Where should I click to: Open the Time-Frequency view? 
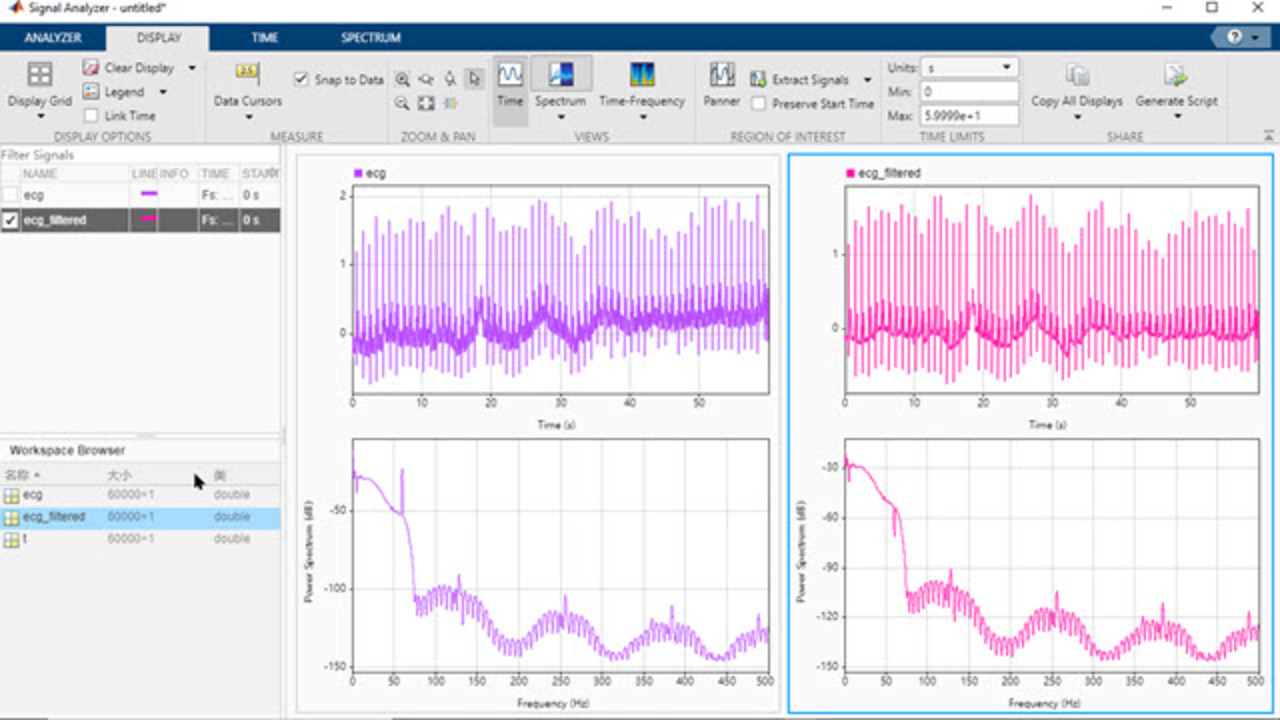coord(641,75)
